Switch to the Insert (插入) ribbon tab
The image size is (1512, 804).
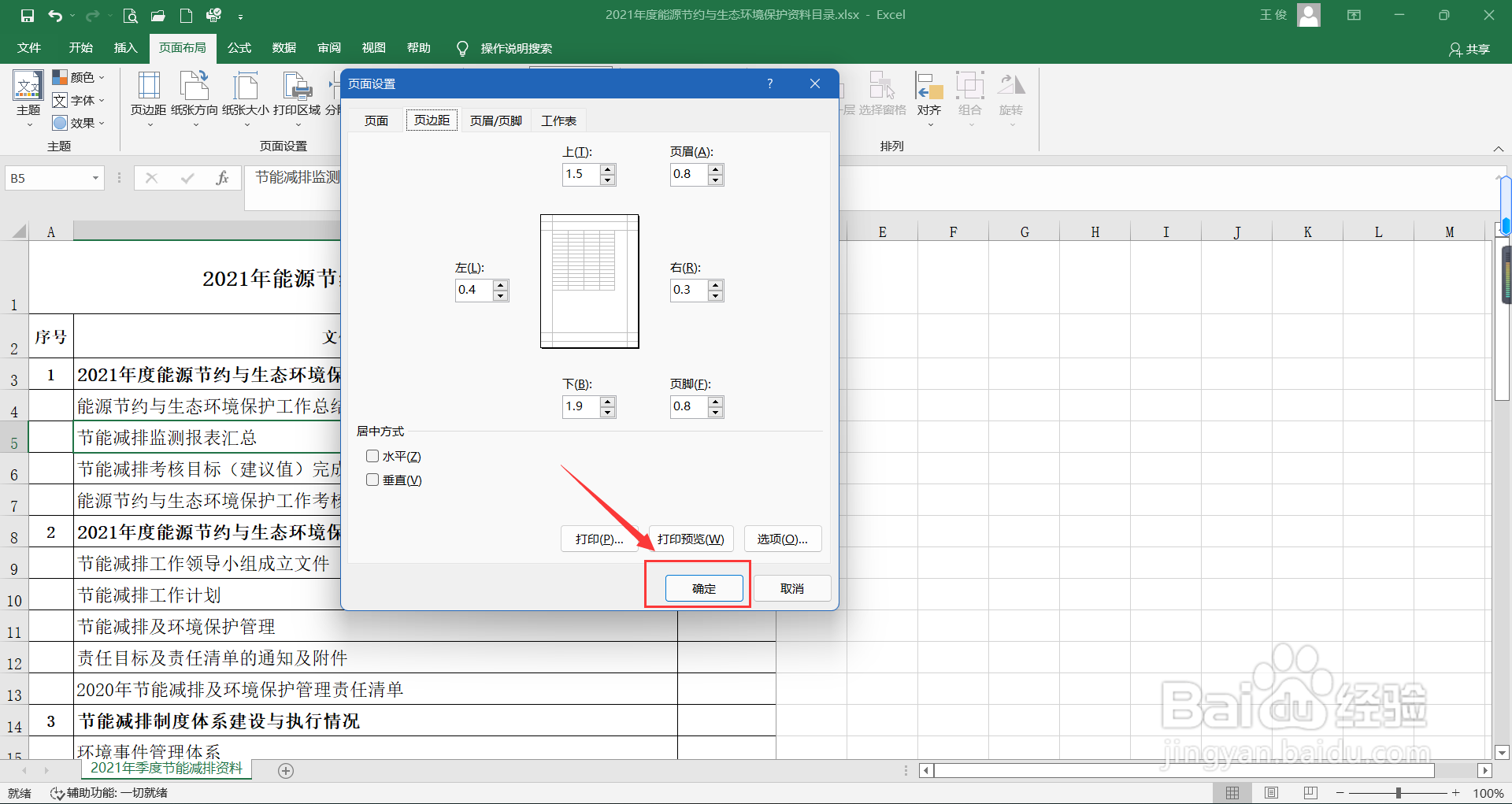(x=125, y=48)
